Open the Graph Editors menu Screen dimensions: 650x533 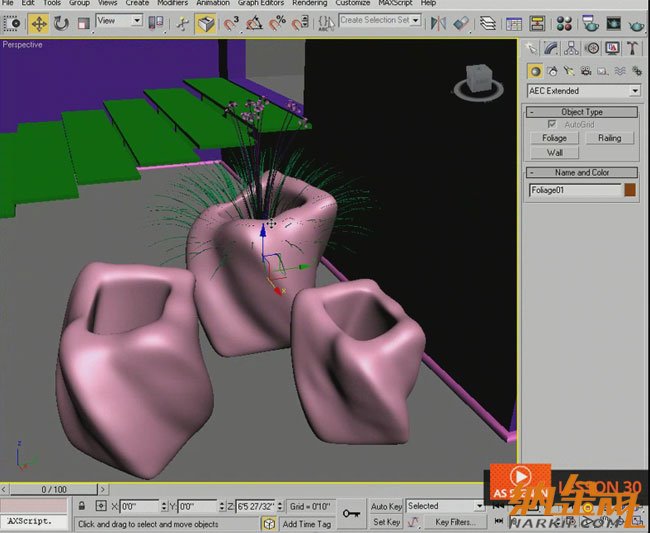click(x=260, y=3)
